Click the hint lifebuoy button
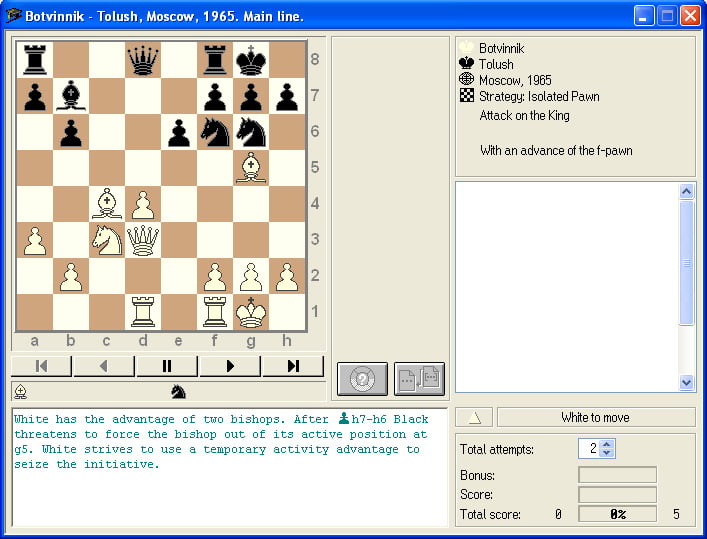707x539 pixels. click(363, 379)
